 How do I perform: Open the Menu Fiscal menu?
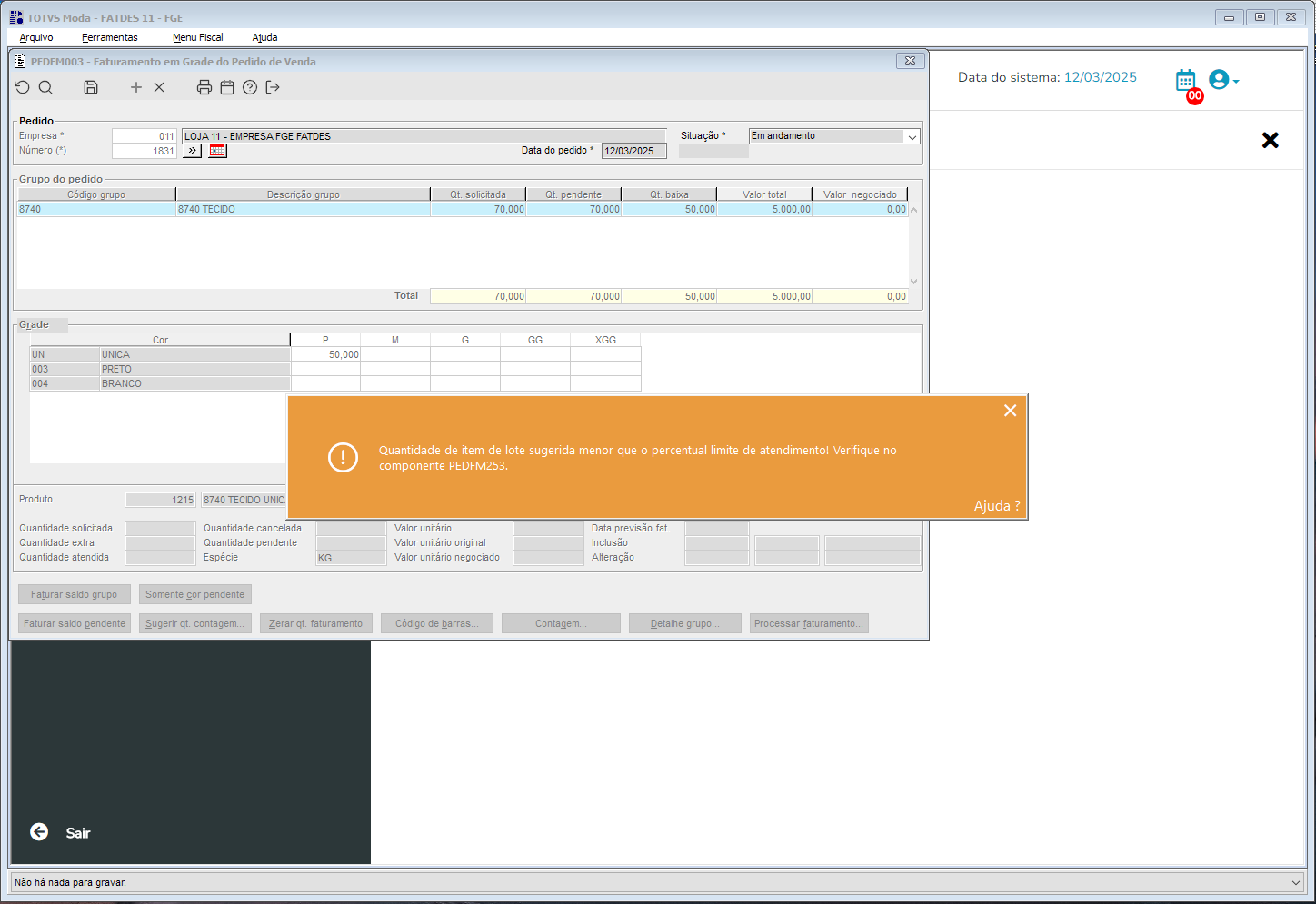click(x=198, y=37)
